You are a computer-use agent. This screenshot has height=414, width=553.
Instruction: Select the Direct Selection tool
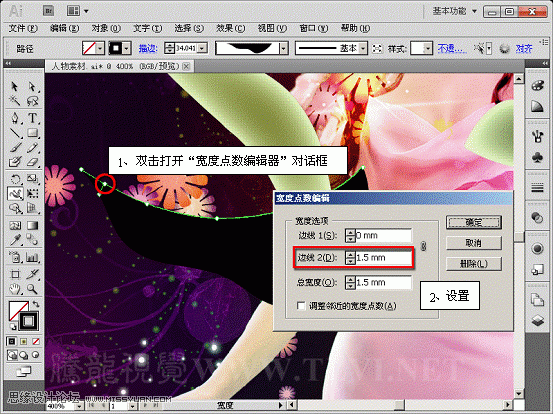[32, 86]
